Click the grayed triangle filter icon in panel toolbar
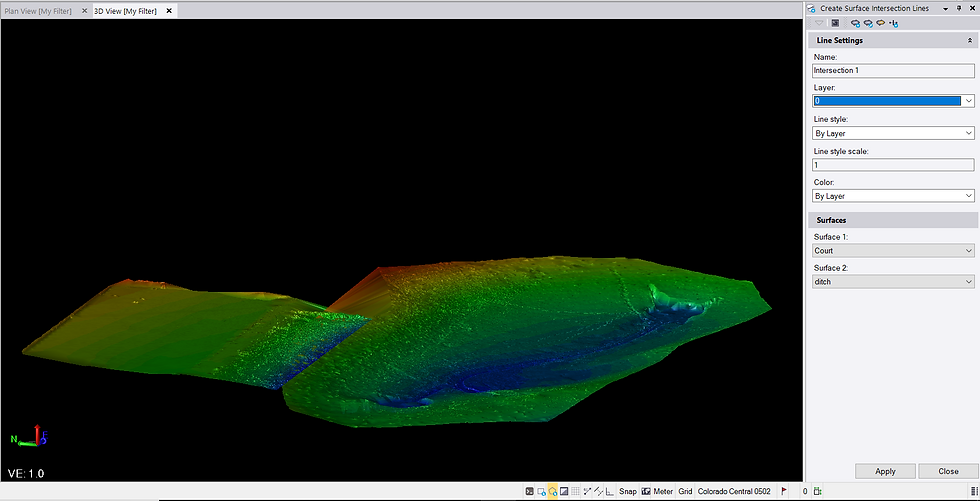 [819, 23]
